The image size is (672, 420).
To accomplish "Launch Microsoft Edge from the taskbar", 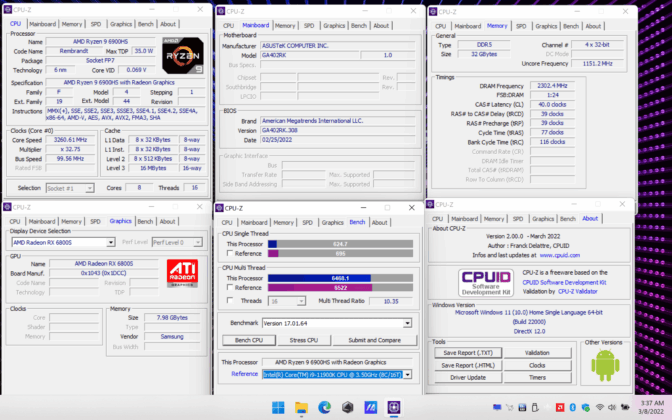I will (324, 407).
